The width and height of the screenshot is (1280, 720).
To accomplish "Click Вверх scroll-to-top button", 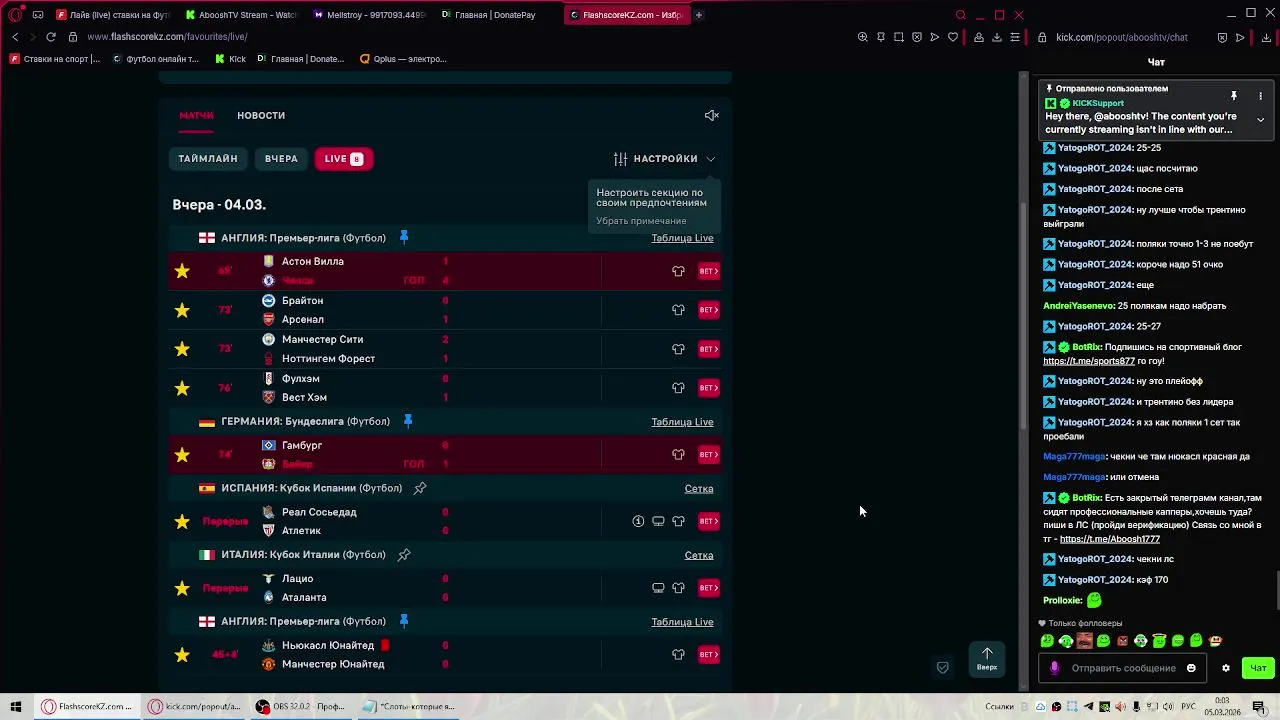I will (x=987, y=658).
